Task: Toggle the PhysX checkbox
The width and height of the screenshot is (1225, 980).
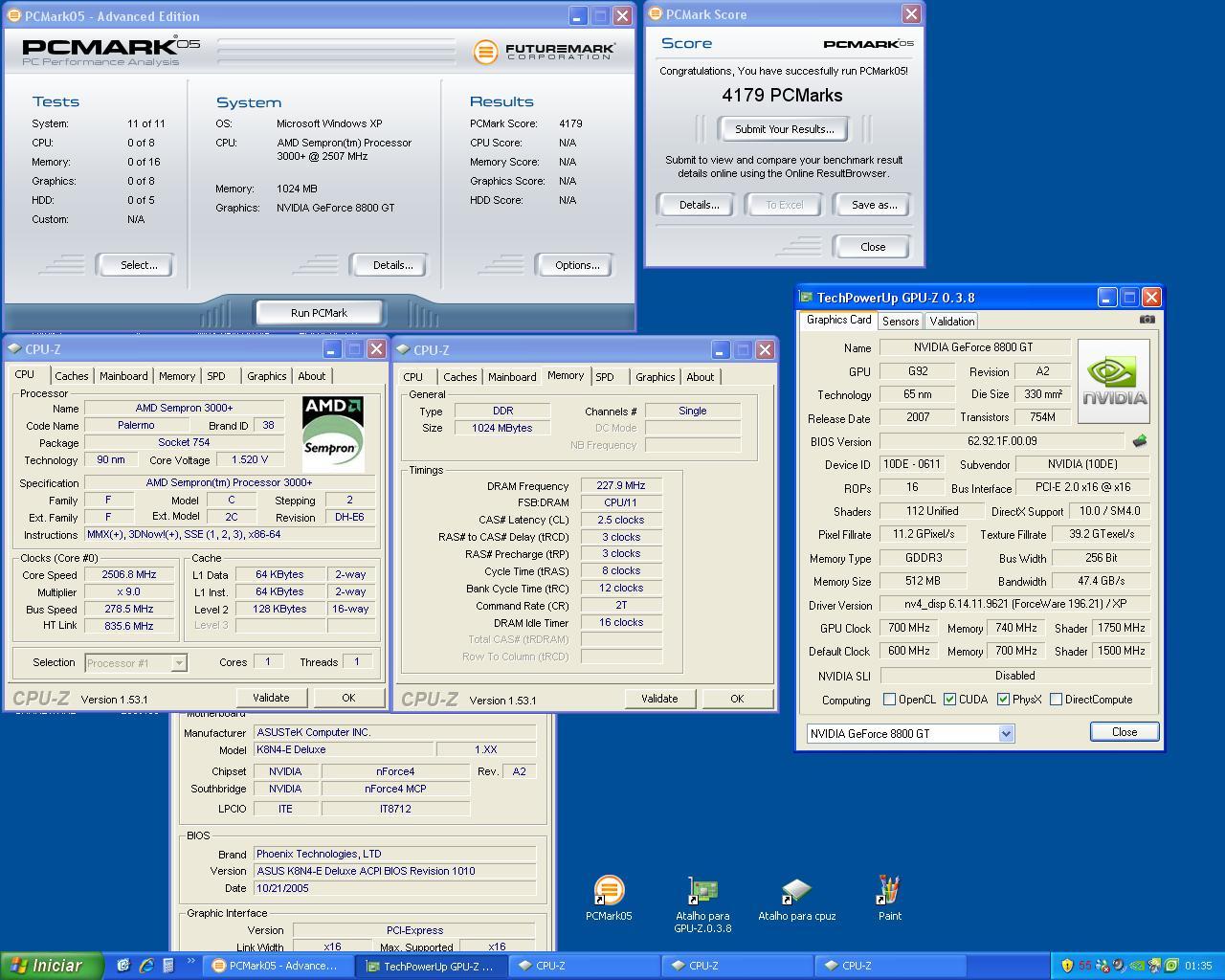Action: [x=1003, y=700]
